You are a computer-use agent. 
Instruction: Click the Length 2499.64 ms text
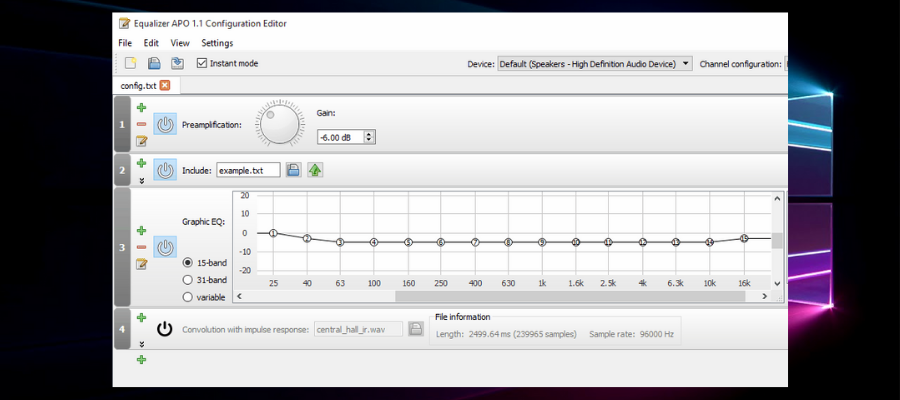coord(506,333)
